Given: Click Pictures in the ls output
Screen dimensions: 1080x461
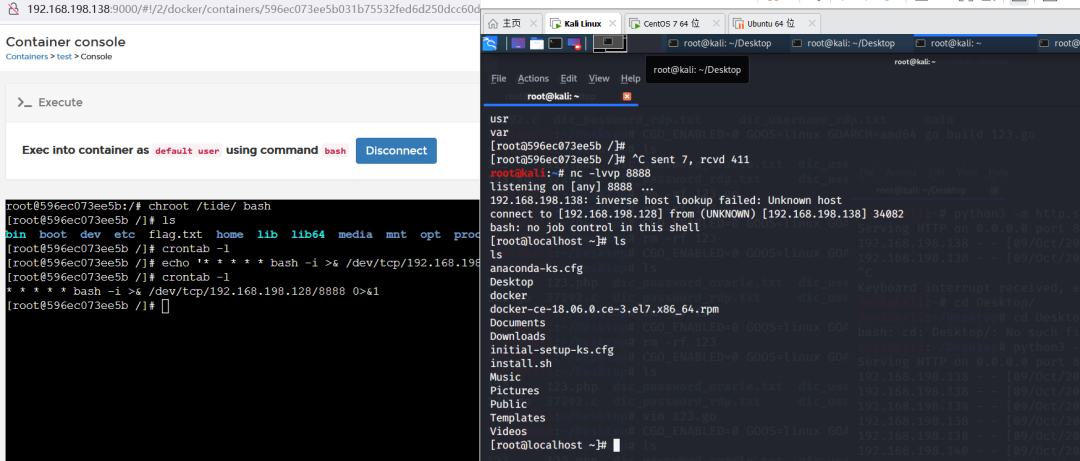Looking at the screenshot, I should click(515, 391).
